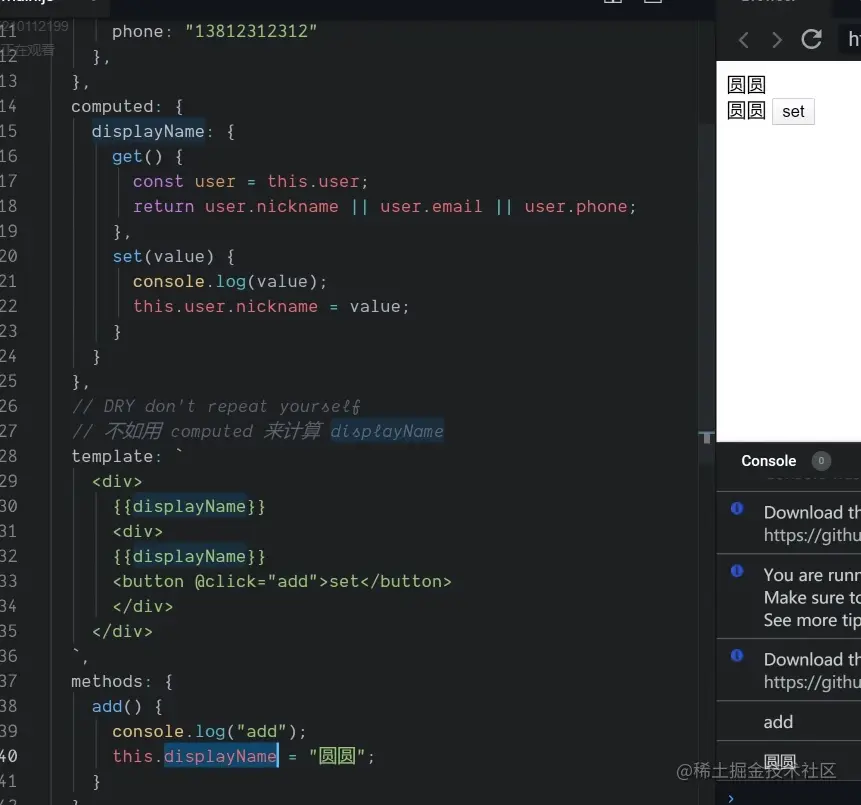Refresh the preview browser page
The image size is (861, 805).
click(812, 39)
